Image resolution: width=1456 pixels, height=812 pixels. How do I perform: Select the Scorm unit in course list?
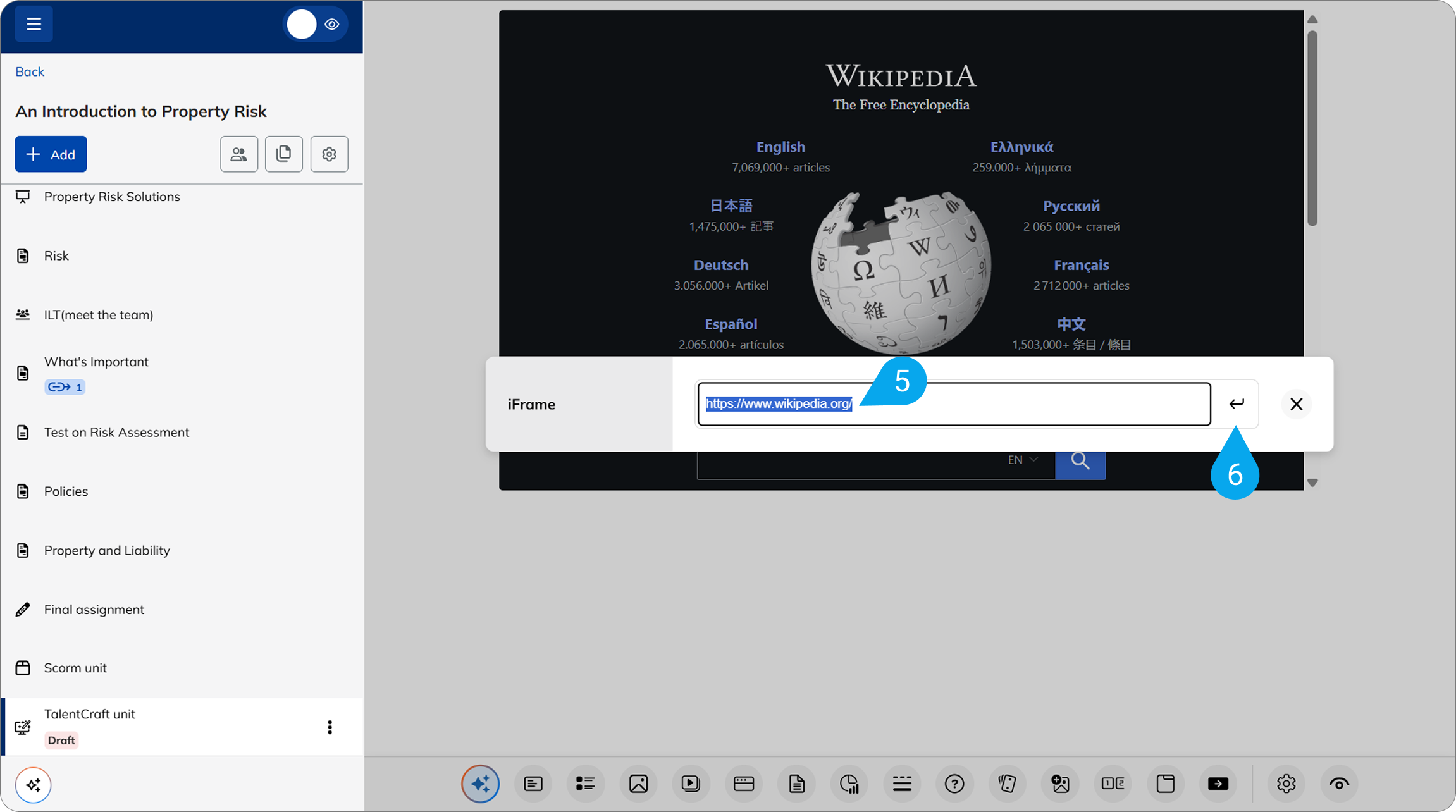(x=75, y=668)
